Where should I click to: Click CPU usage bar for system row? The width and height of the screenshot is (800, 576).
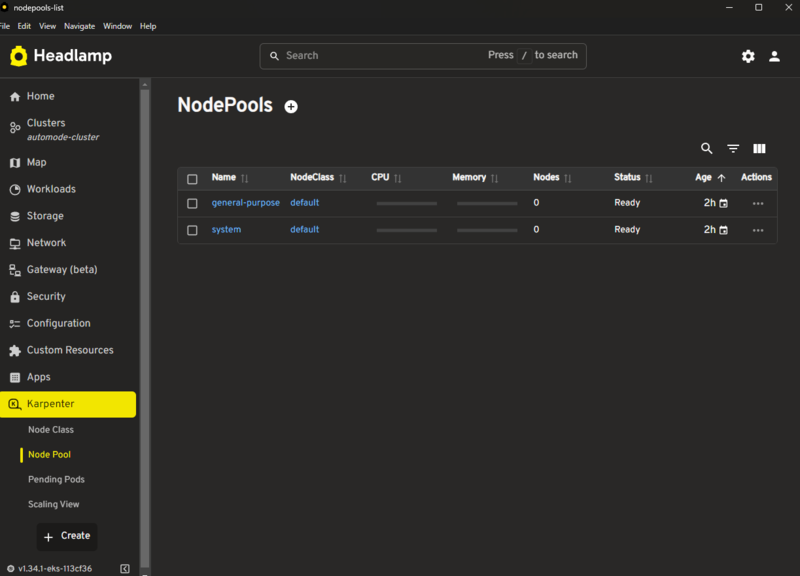tap(407, 230)
